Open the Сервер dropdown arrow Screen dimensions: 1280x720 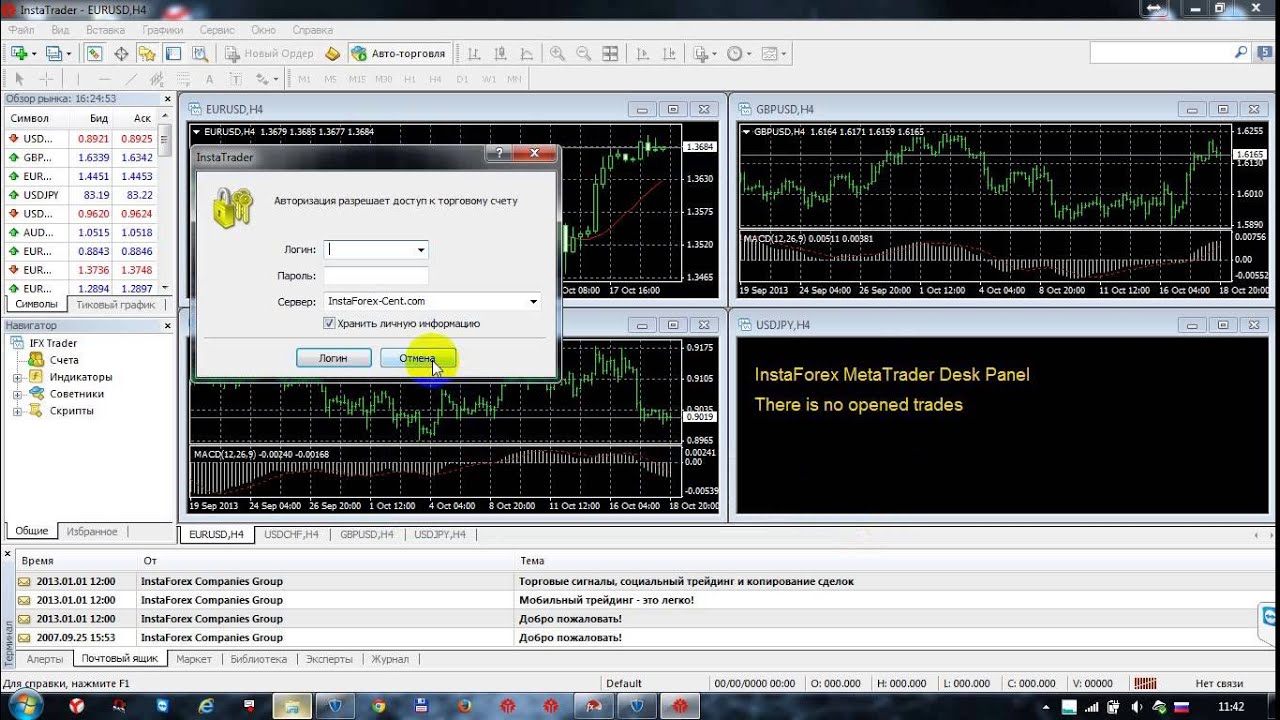coord(533,301)
